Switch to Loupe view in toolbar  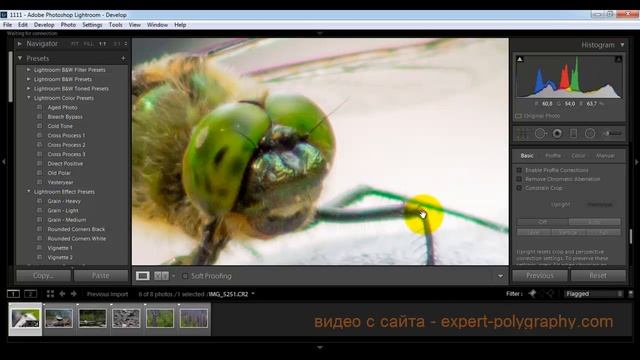[x=142, y=276]
